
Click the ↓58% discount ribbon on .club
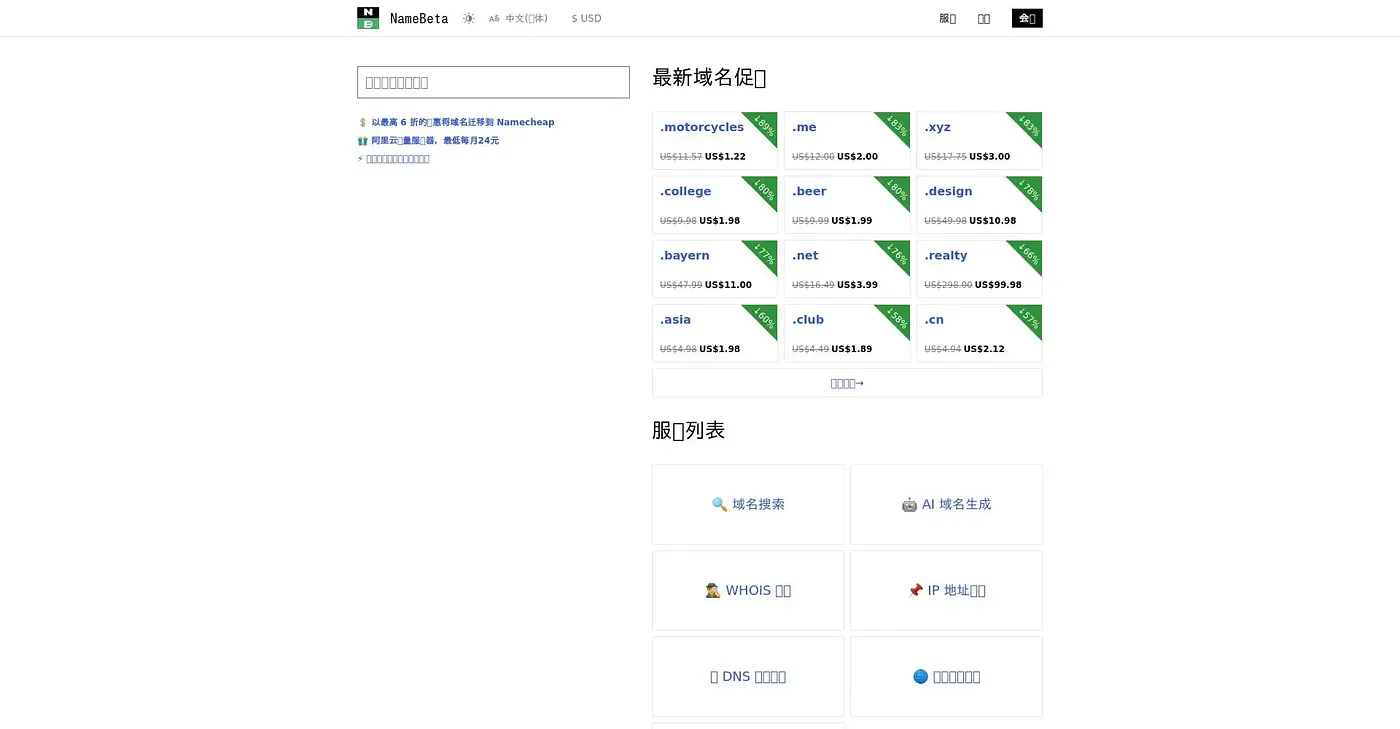(896, 318)
